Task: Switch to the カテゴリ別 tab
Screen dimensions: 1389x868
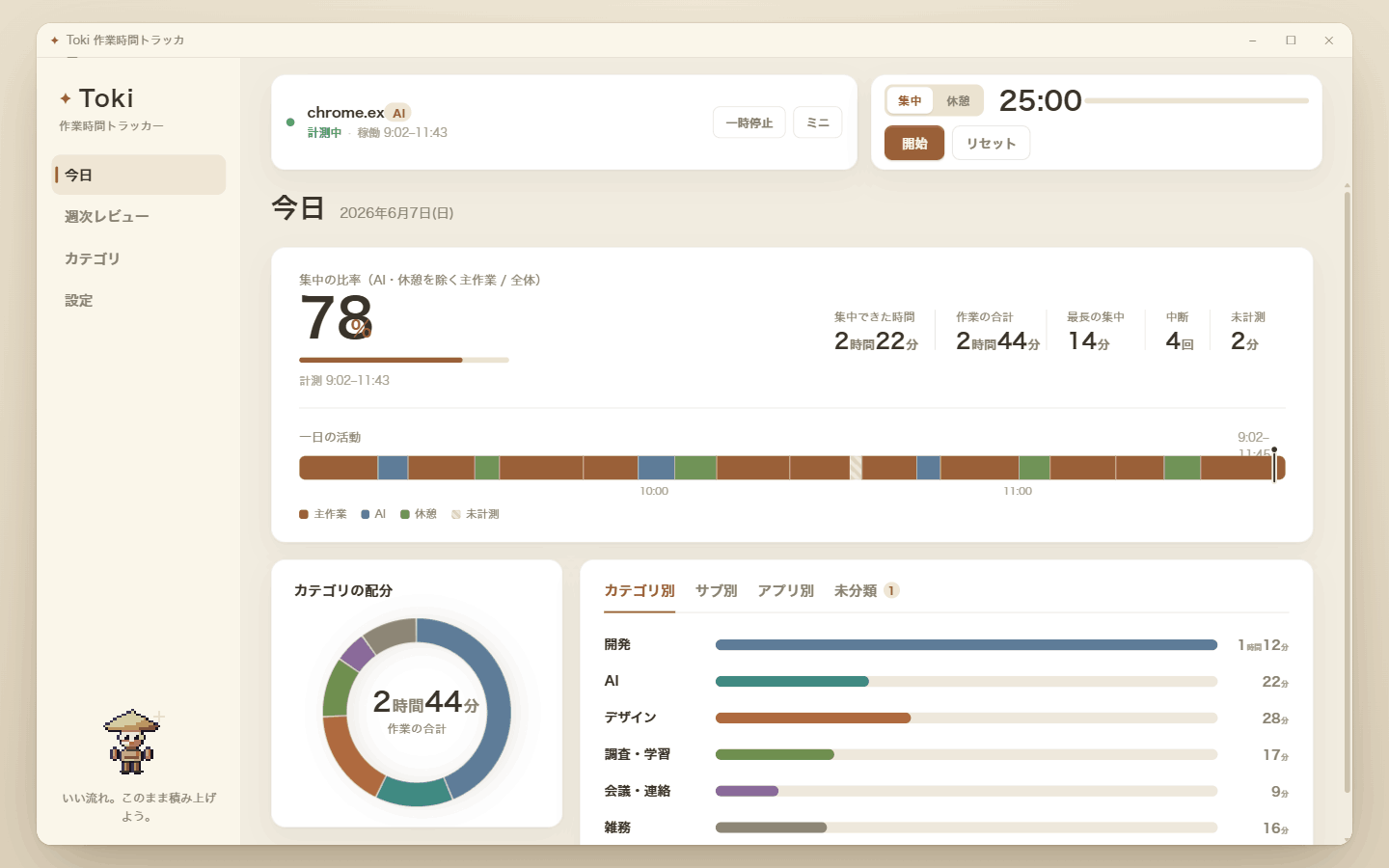Action: [640, 590]
